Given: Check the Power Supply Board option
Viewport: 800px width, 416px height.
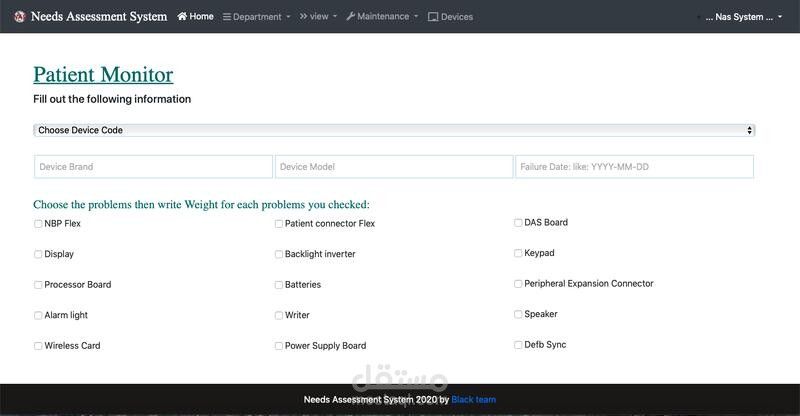Looking at the screenshot, I should (x=279, y=347).
